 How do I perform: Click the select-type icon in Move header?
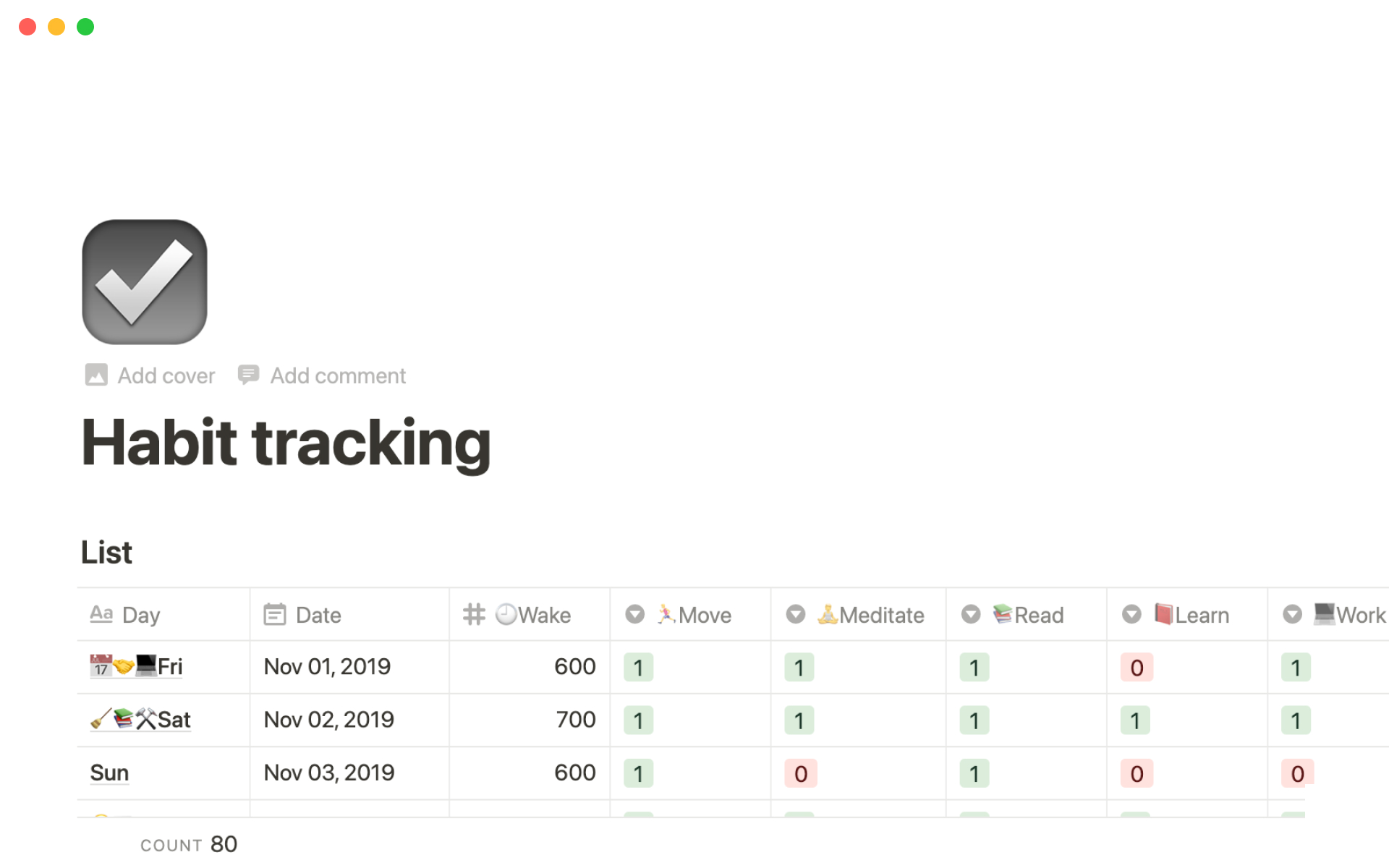coord(634,615)
